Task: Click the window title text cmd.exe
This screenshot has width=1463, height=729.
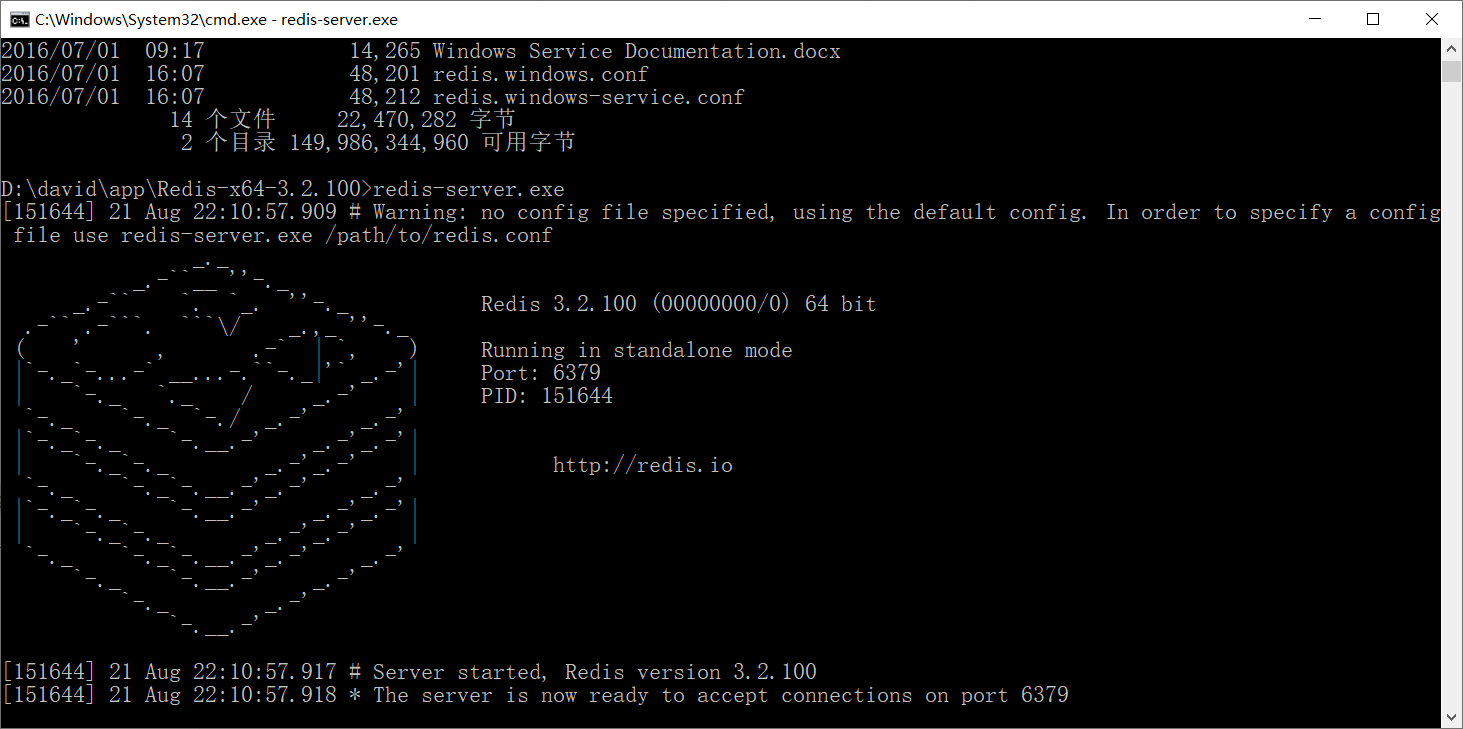Action: coord(216,19)
